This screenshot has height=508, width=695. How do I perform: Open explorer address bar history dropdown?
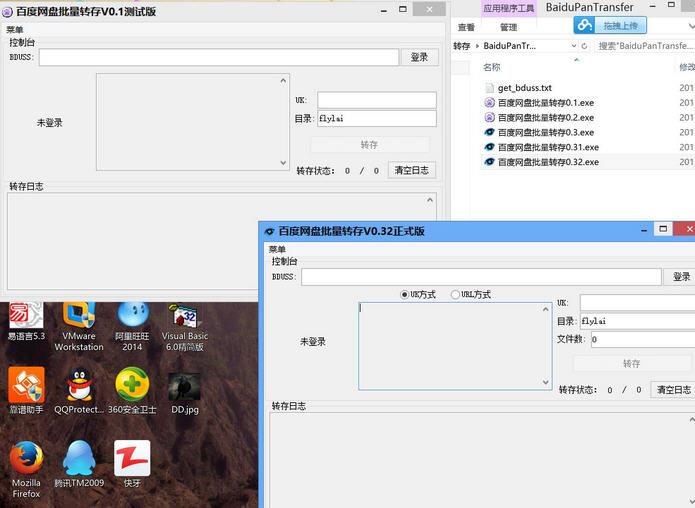tap(574, 46)
